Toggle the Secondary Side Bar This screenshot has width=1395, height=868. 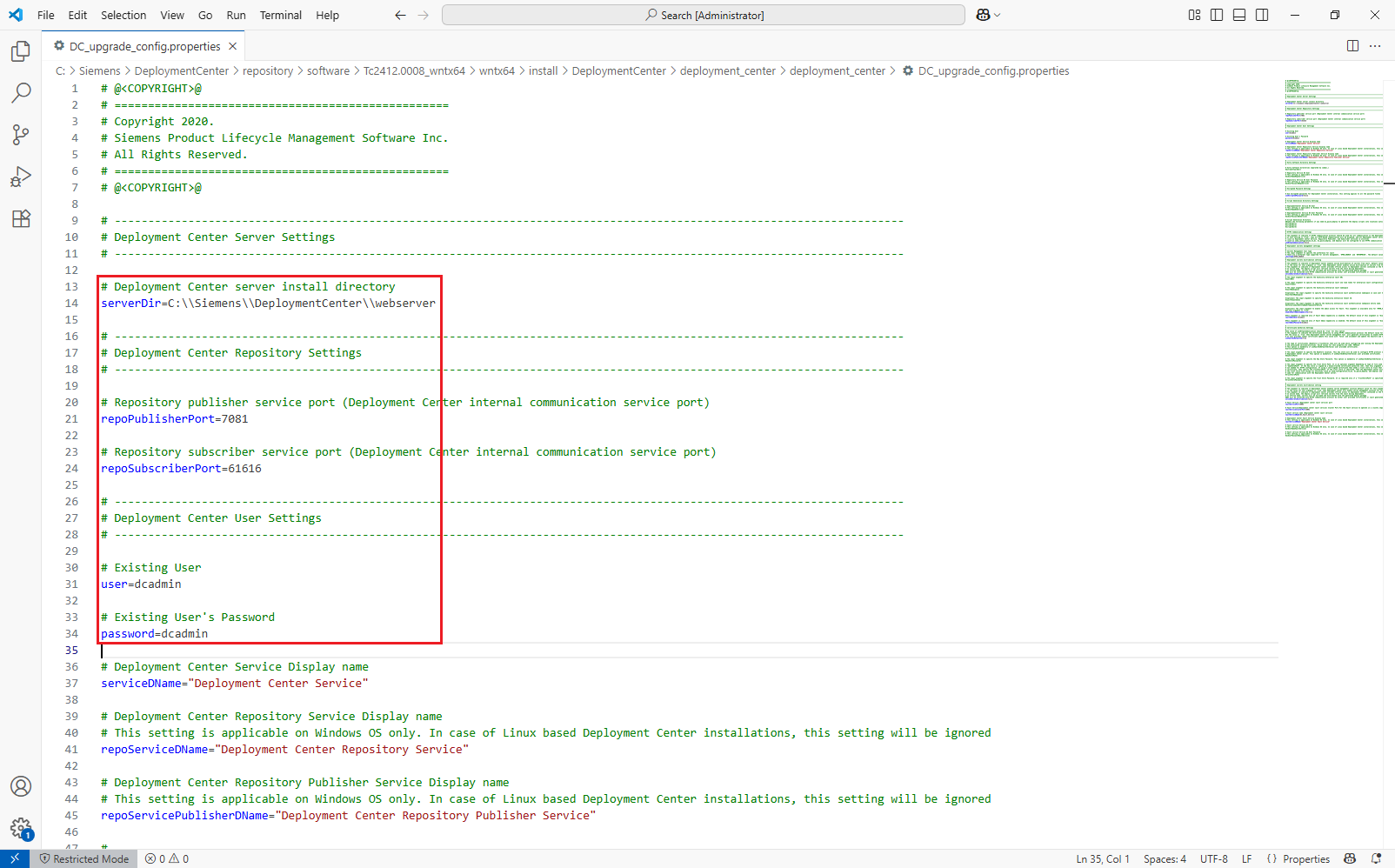(x=1261, y=15)
